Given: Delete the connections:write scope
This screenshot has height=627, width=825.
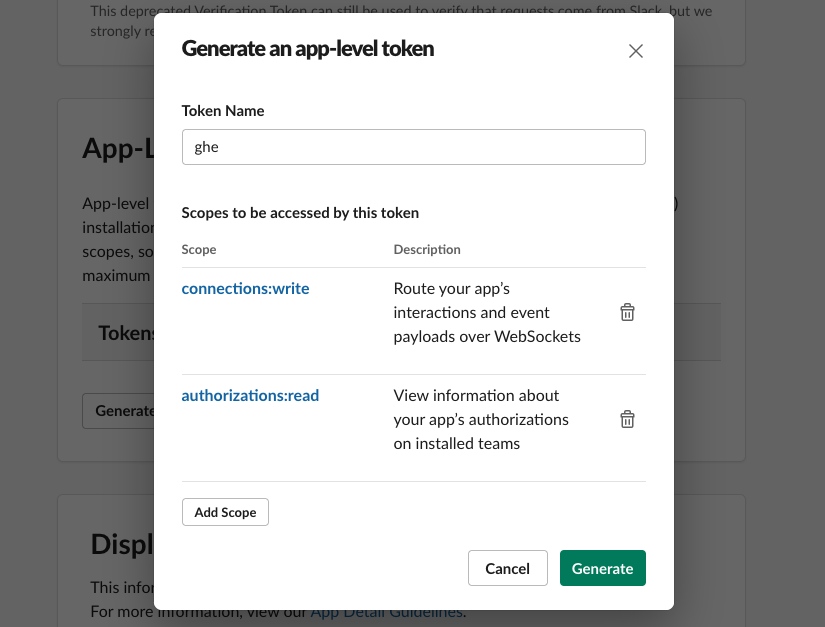Looking at the screenshot, I should pos(627,312).
